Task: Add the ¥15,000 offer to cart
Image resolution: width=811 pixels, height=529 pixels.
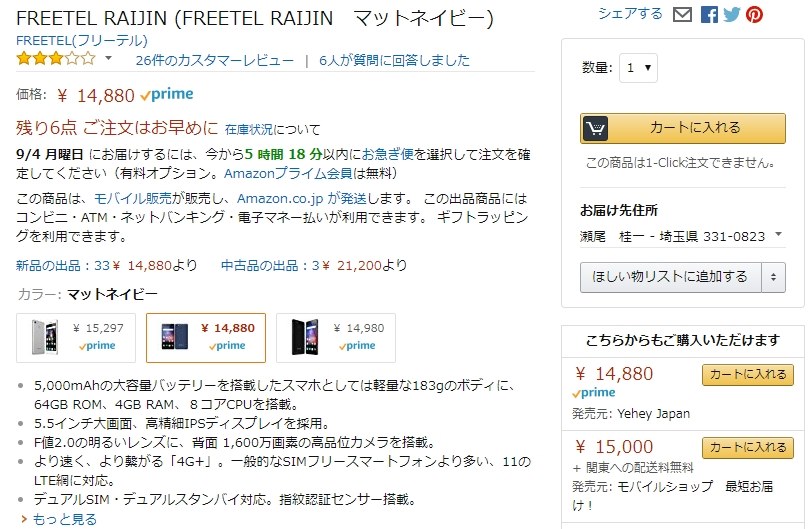Action: pyautogui.click(x=747, y=447)
